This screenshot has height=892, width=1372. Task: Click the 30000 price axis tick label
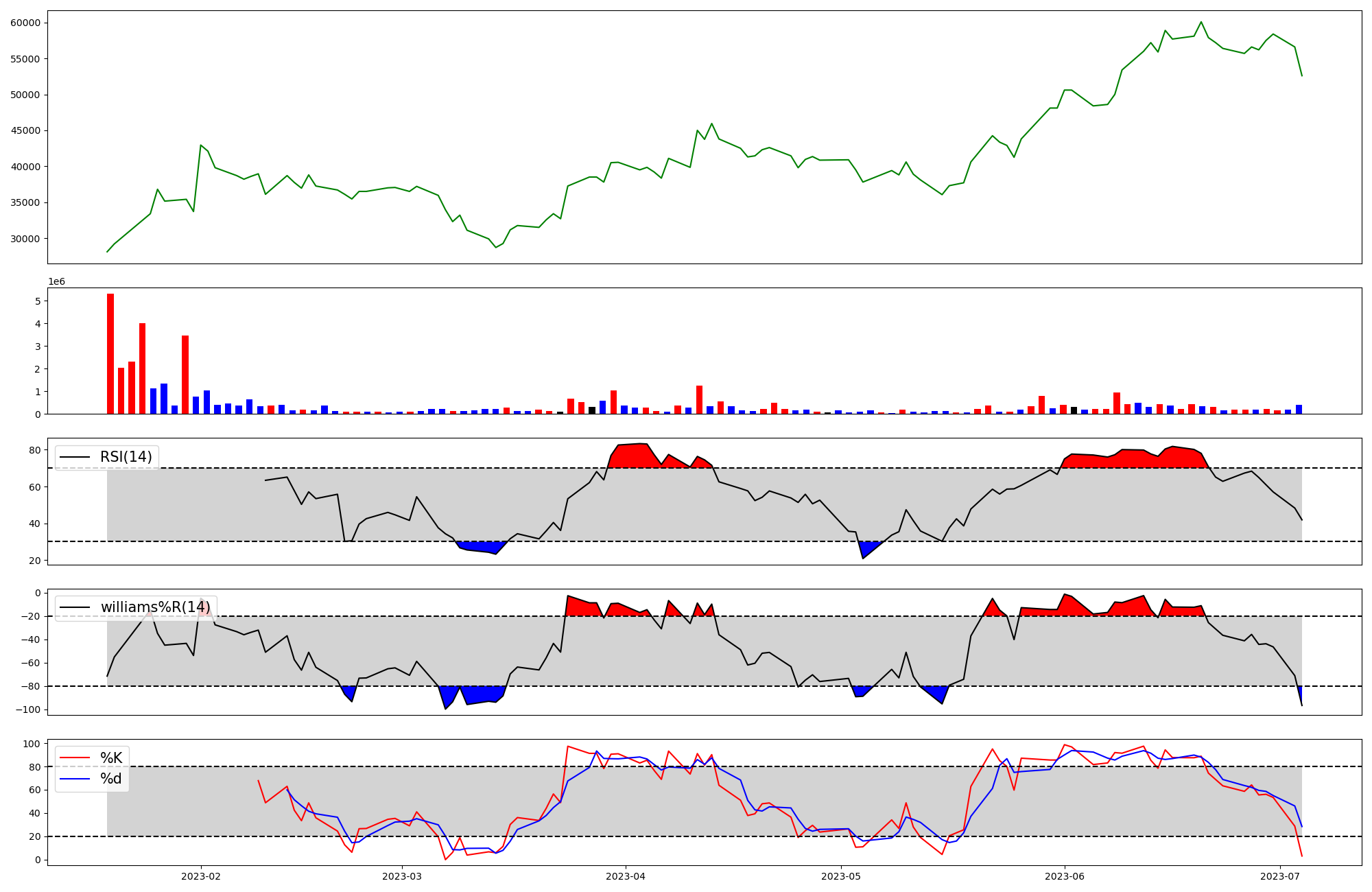[x=25, y=239]
